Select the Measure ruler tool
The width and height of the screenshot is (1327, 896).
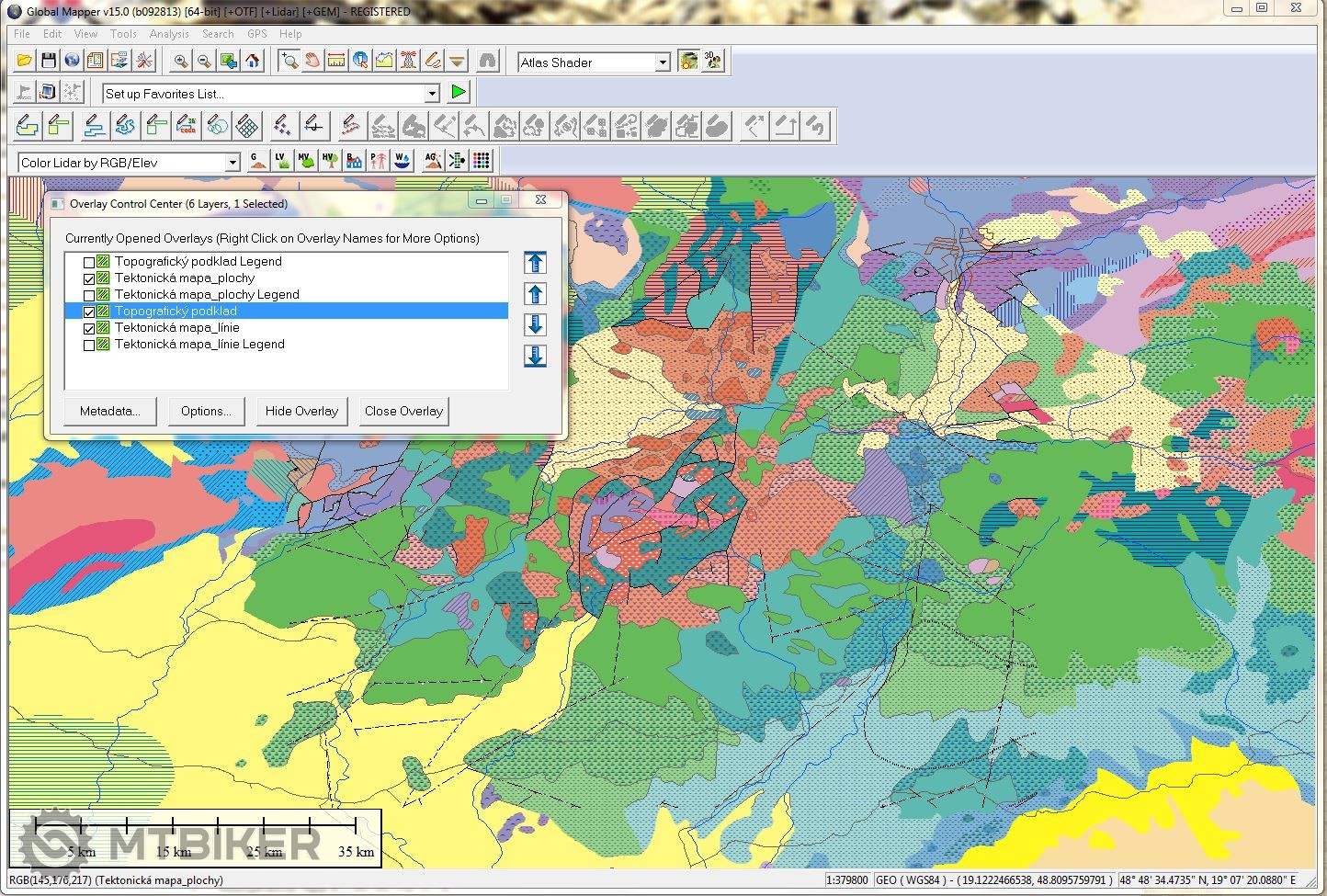click(336, 62)
